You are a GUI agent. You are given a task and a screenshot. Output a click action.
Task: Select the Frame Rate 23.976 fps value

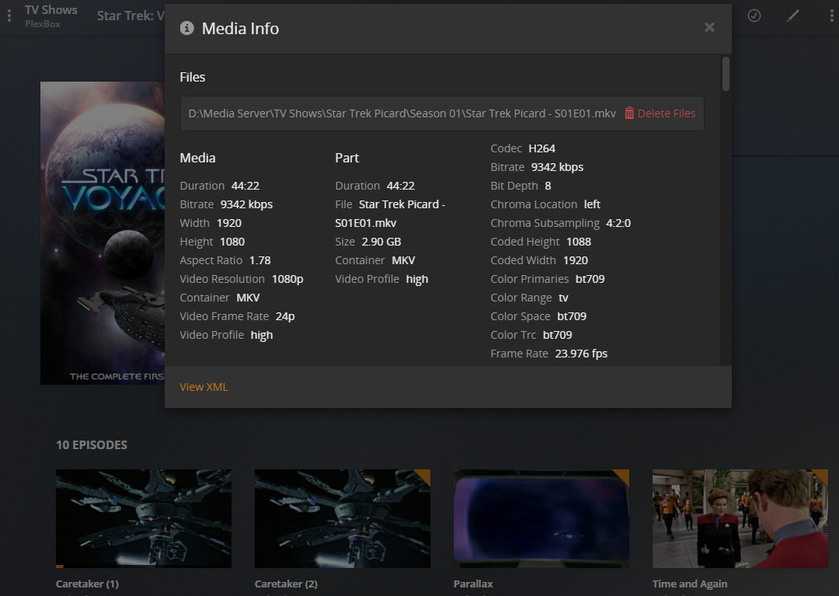coord(581,354)
